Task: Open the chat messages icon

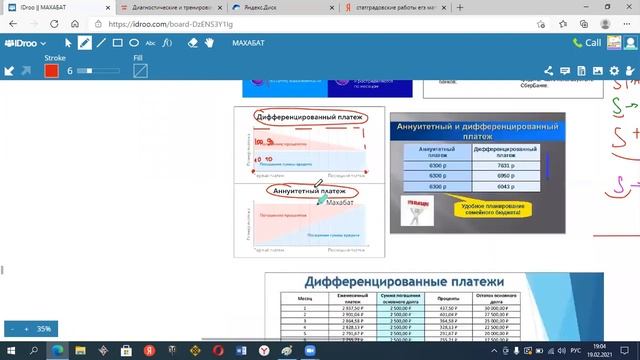Action: coord(565,71)
